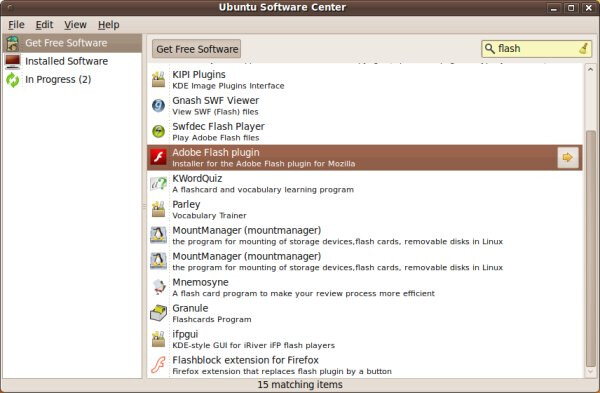Select the Parley Vocabulary Trainer entry
Viewport: 600px width, 393px height.
coord(365,210)
